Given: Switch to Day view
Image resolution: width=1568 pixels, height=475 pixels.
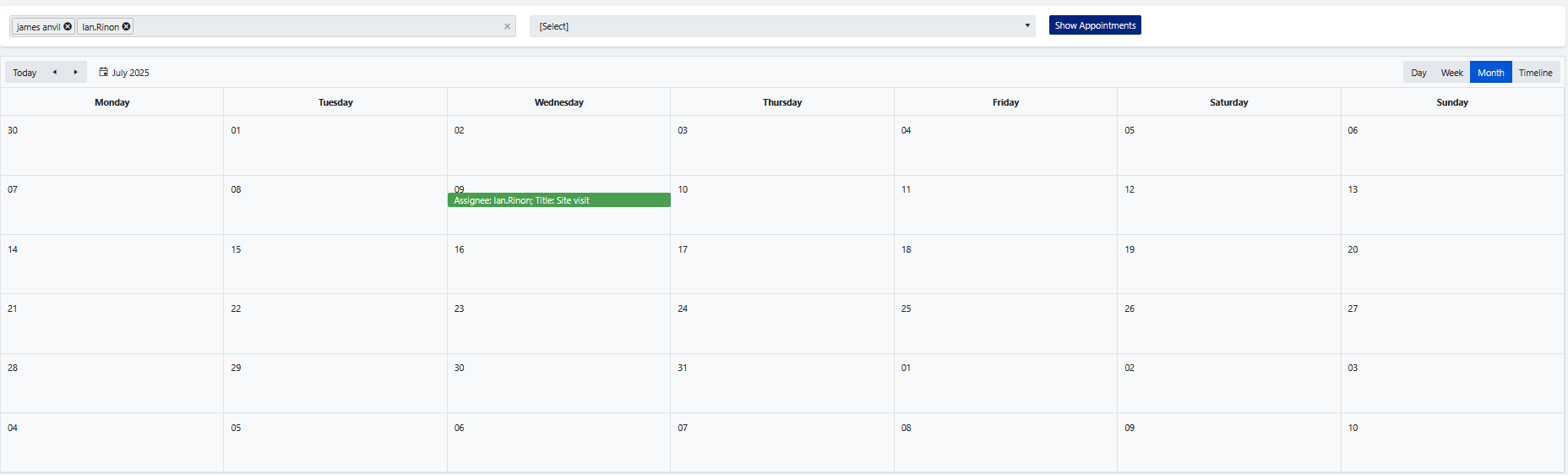Looking at the screenshot, I should [x=1418, y=73].
